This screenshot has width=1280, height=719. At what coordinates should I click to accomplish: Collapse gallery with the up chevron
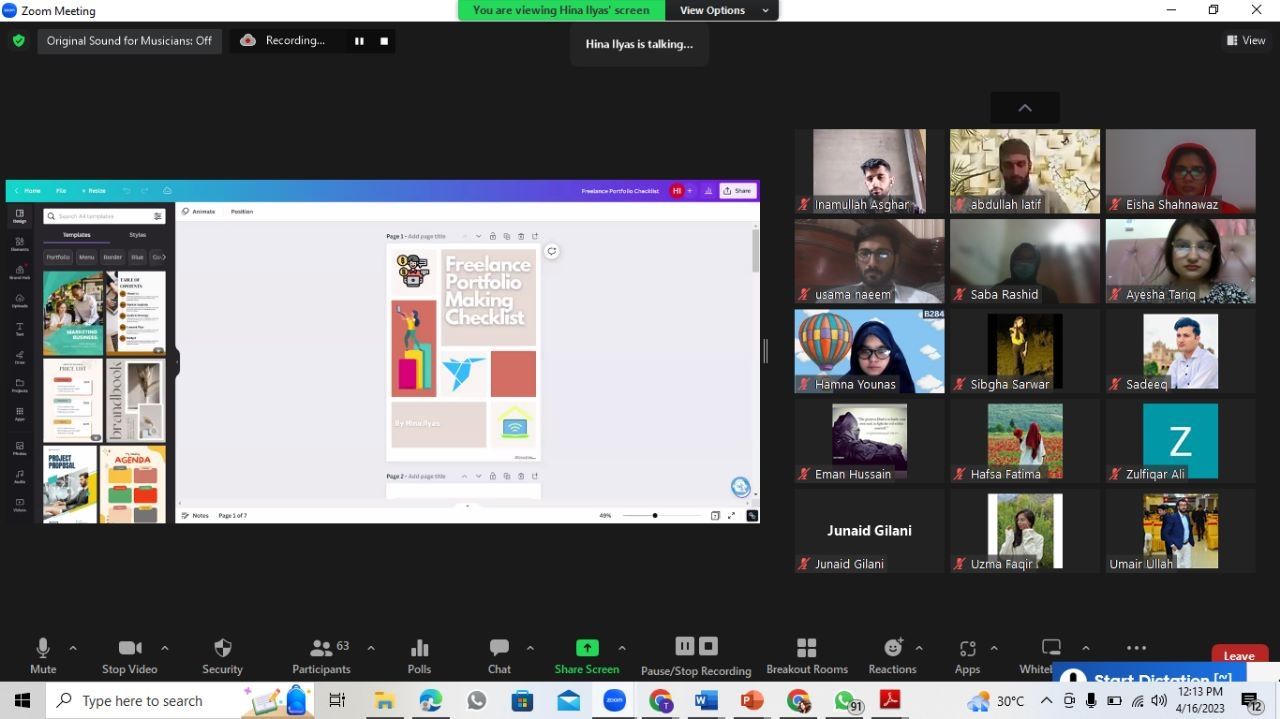pos(1024,108)
